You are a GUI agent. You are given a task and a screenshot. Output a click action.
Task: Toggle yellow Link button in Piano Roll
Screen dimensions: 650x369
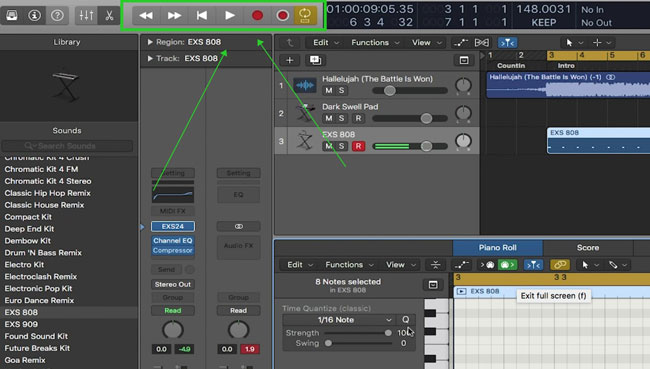560,265
